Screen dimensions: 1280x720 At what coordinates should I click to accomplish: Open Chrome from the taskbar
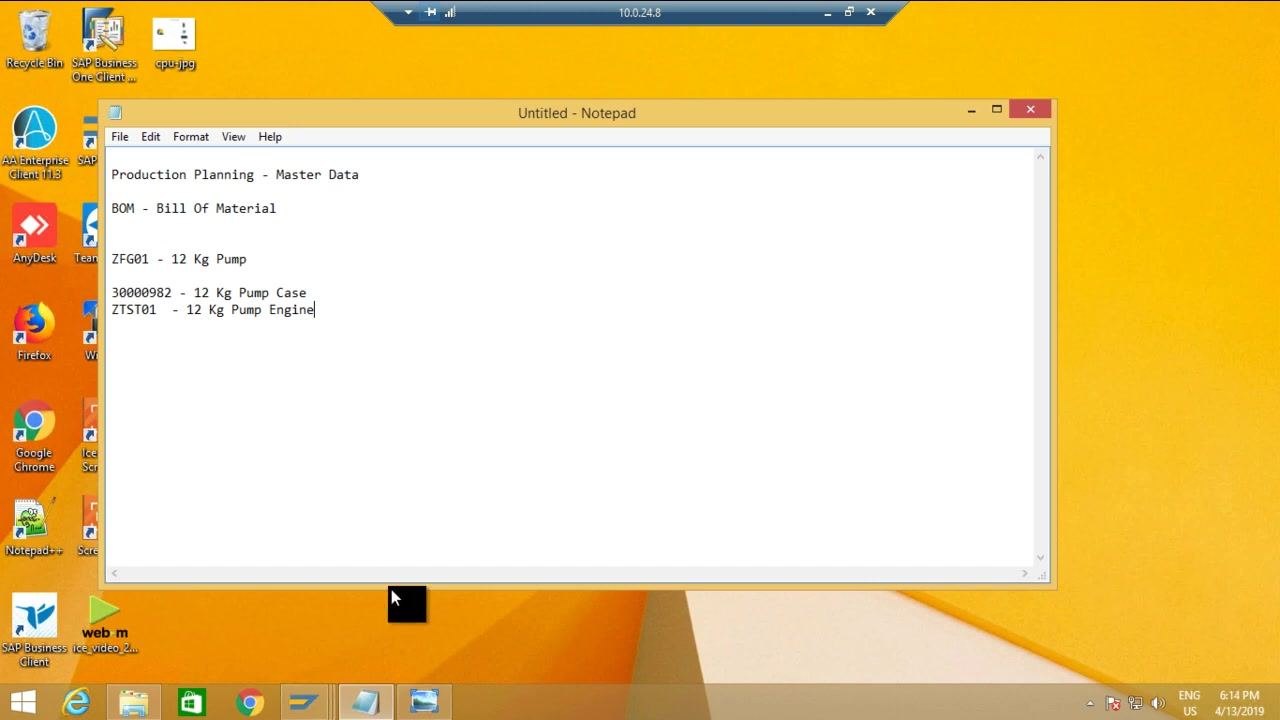tap(250, 702)
